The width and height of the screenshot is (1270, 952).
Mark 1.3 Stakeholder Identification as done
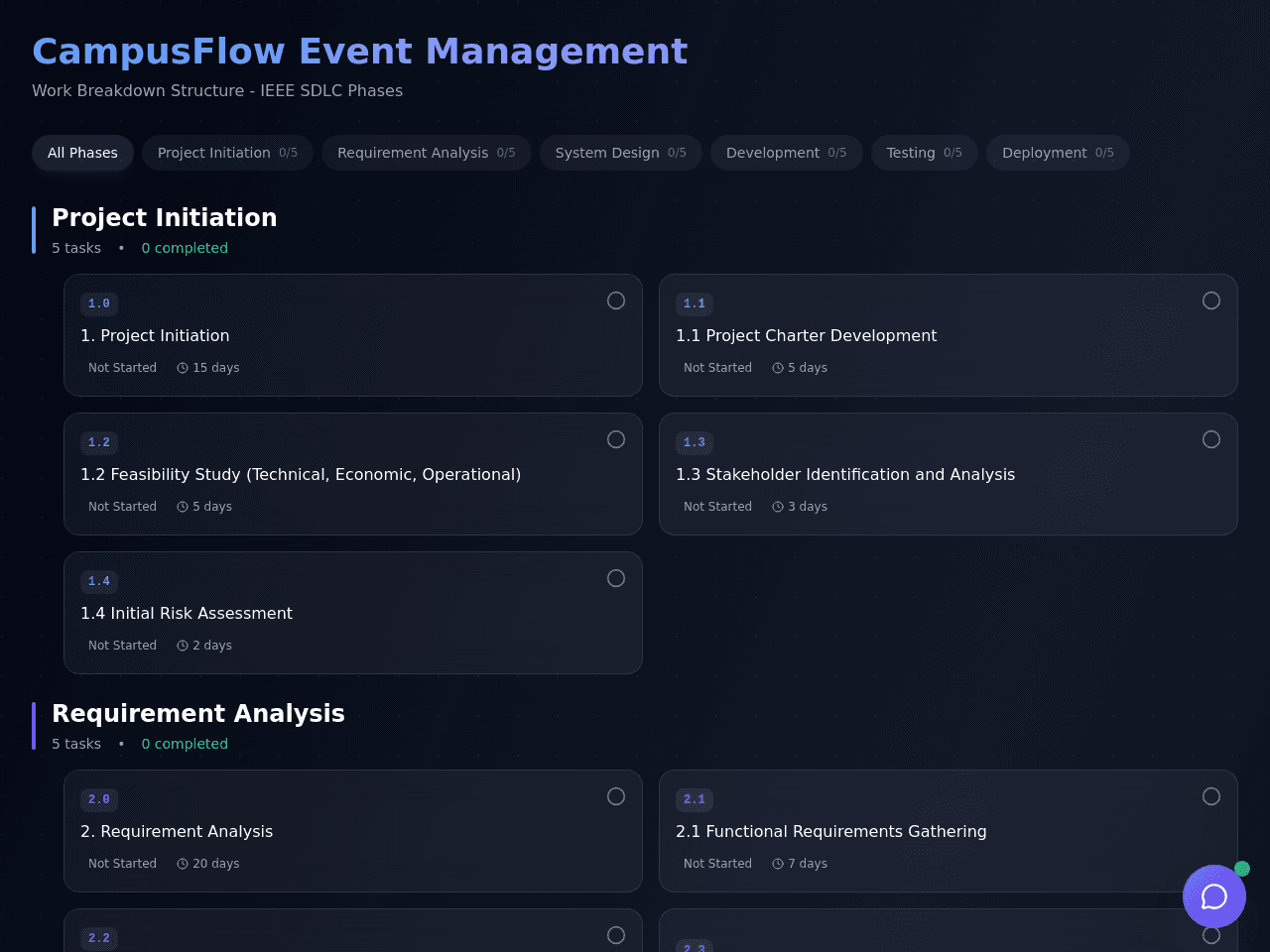pyautogui.click(x=1211, y=439)
